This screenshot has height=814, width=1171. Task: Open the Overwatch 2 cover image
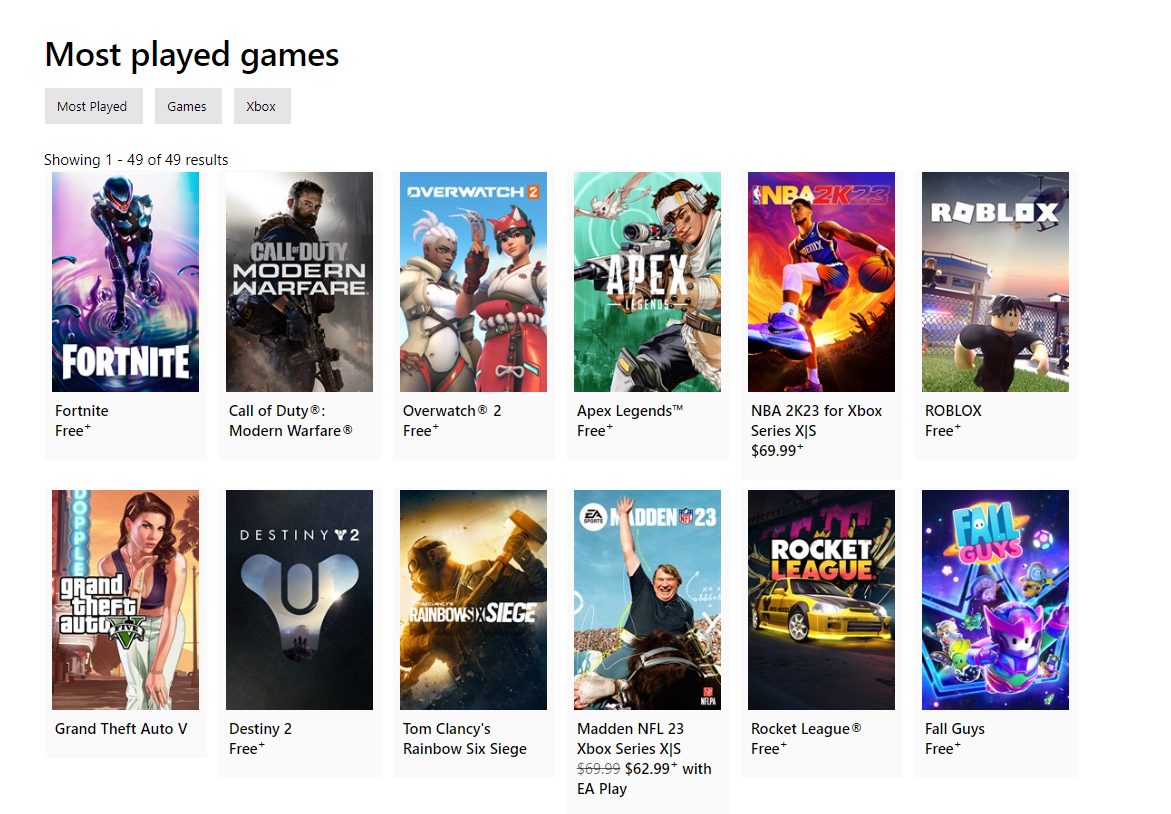pos(473,282)
